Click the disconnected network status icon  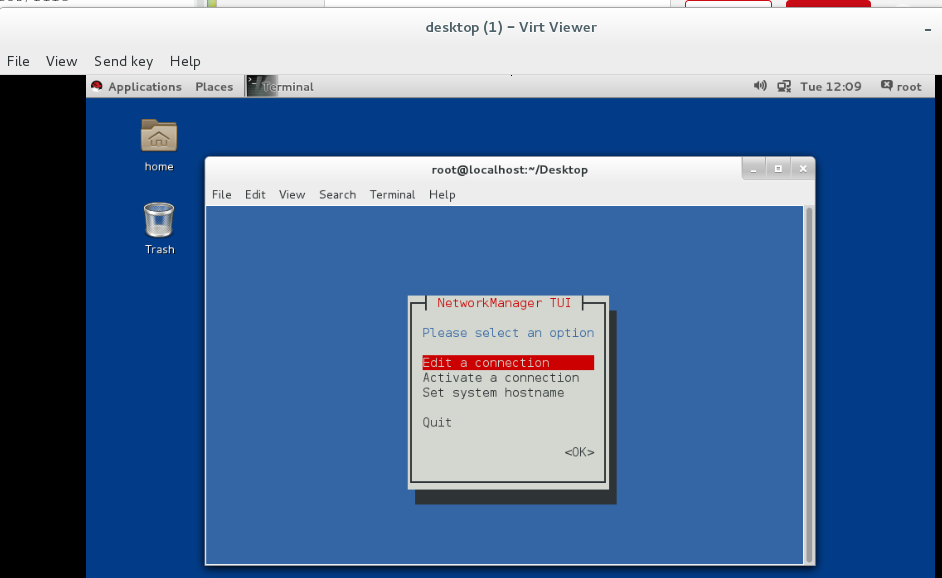pyautogui.click(x=786, y=86)
